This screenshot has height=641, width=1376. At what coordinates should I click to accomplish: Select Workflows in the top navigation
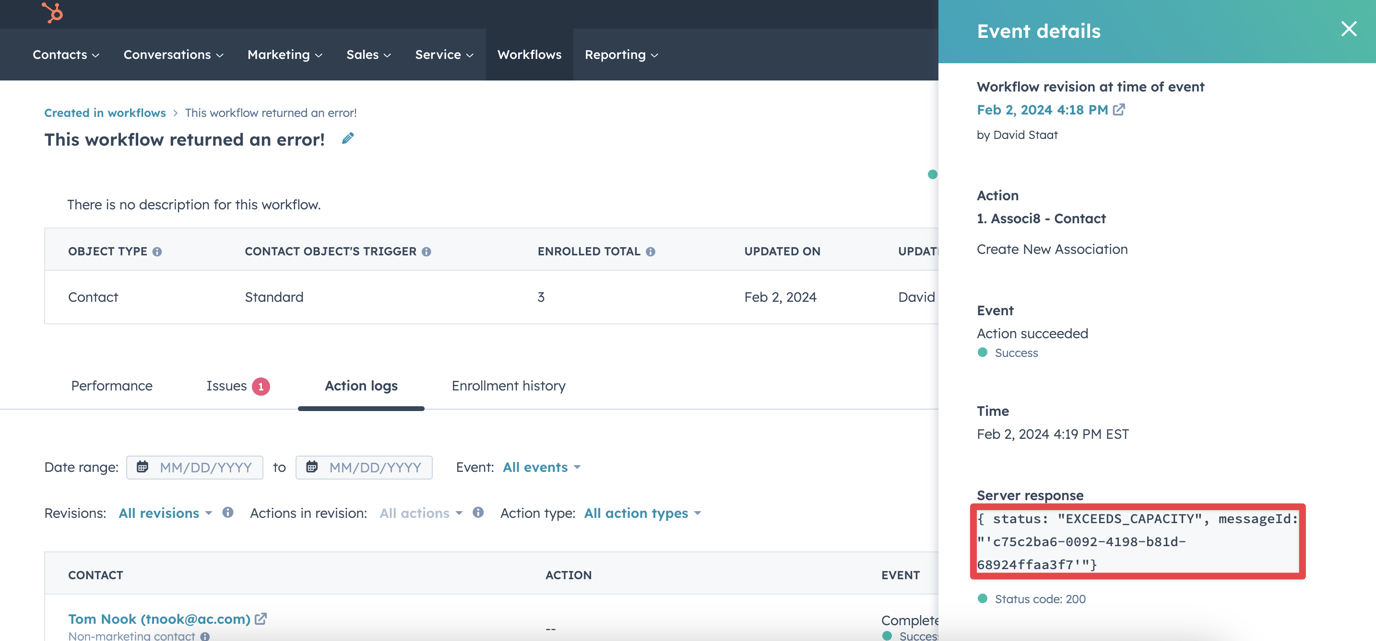click(x=529, y=55)
